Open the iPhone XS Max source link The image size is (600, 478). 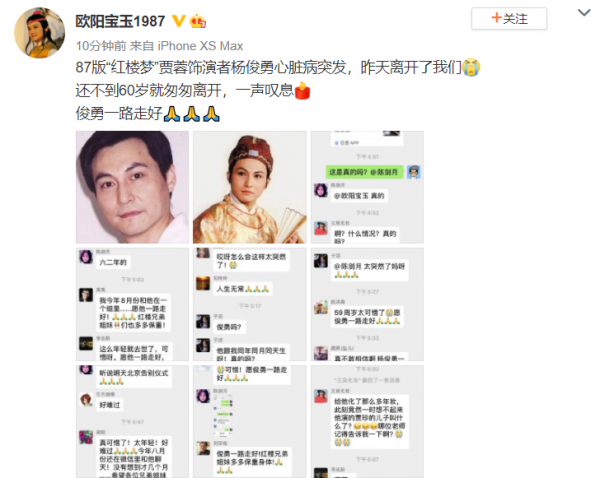tap(201, 46)
